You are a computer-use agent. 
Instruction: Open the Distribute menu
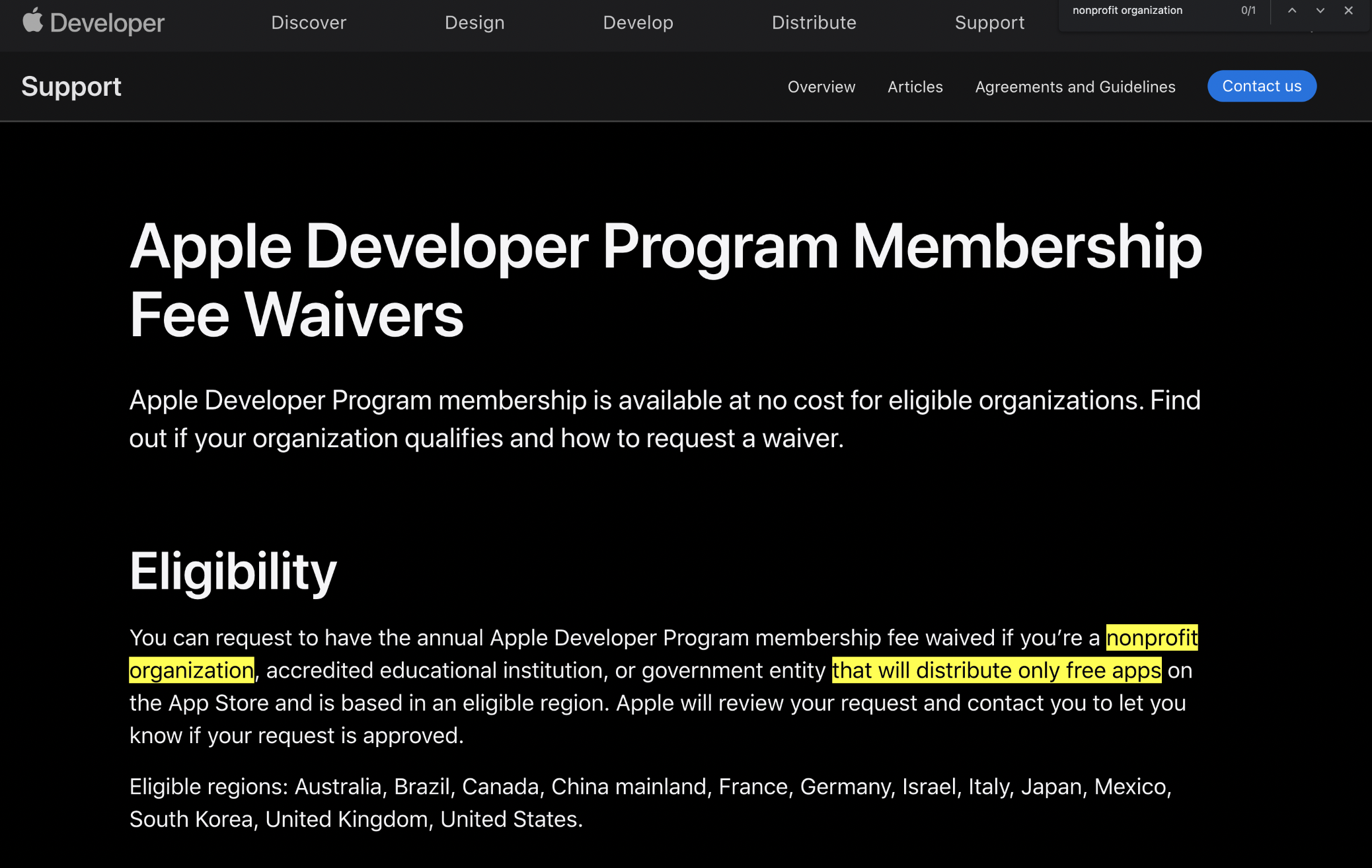pyautogui.click(x=814, y=23)
